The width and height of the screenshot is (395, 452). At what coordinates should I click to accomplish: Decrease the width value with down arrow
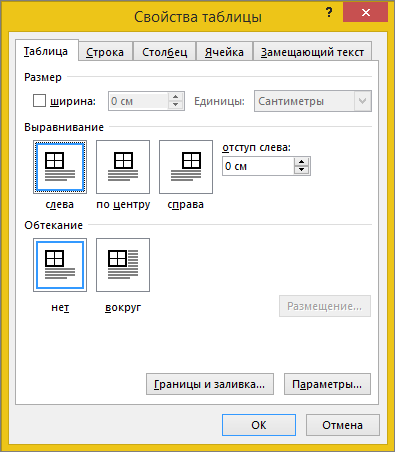tap(176, 105)
